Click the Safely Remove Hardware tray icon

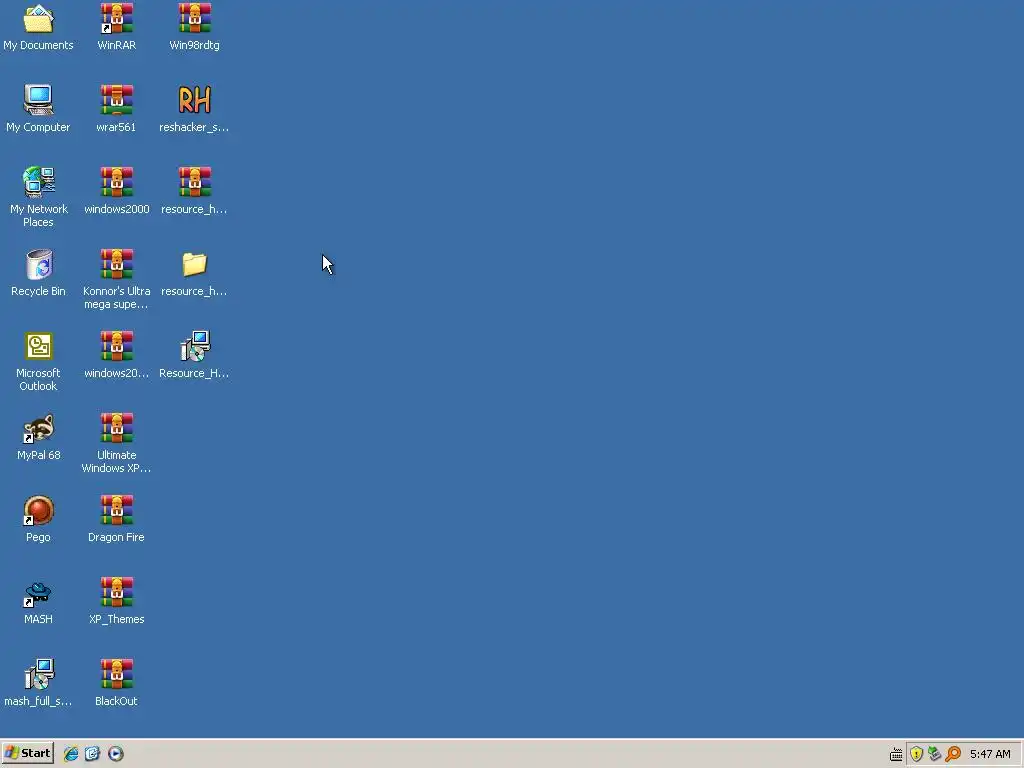pos(935,754)
